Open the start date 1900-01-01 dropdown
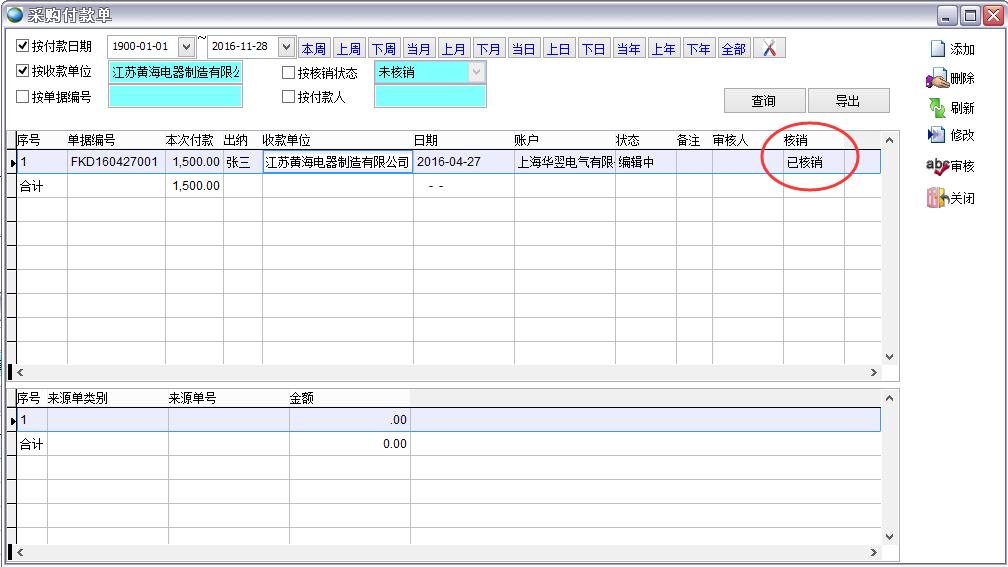This screenshot has width=1008, height=567. 186,47
